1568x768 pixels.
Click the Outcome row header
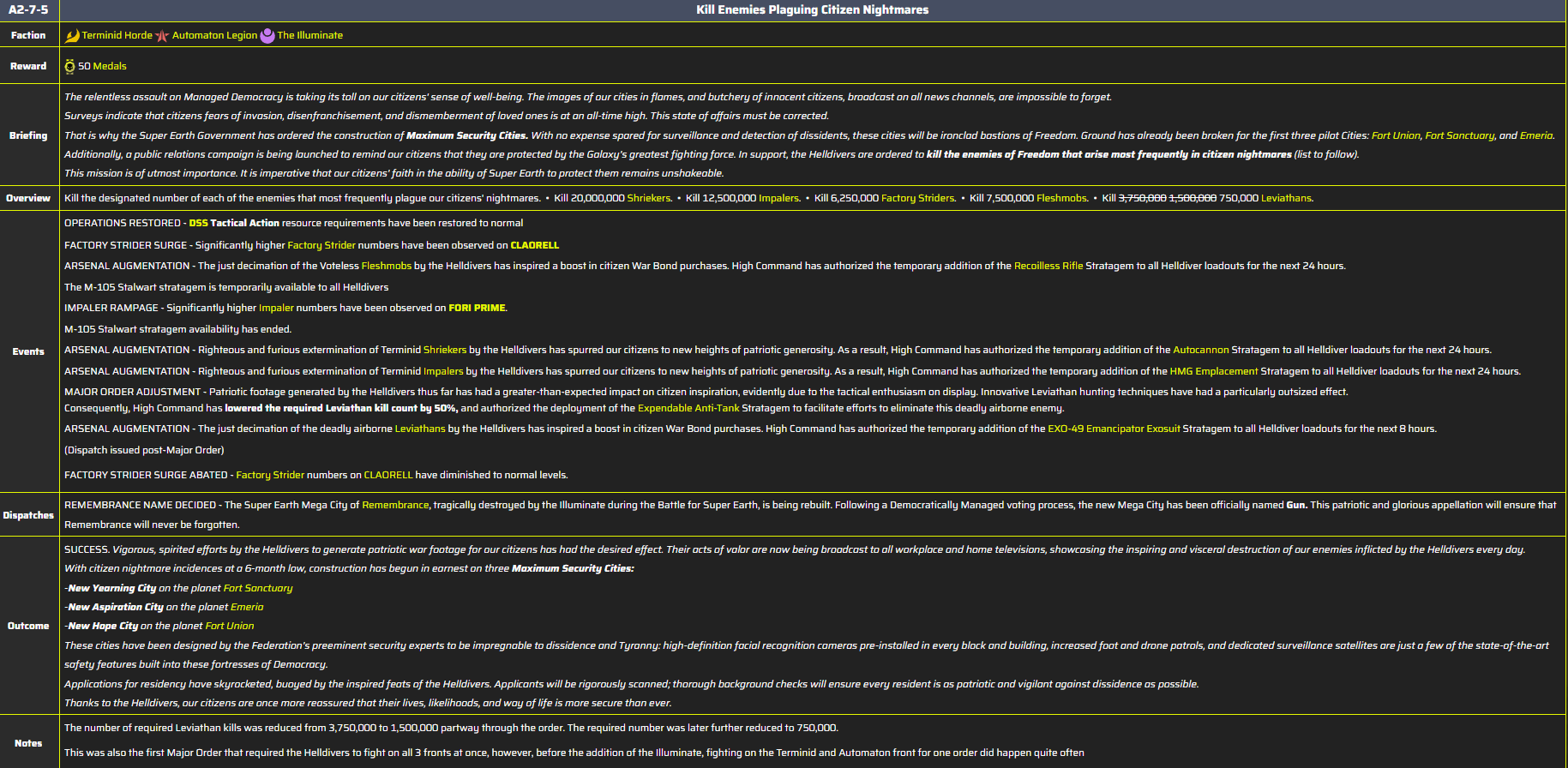click(29, 626)
